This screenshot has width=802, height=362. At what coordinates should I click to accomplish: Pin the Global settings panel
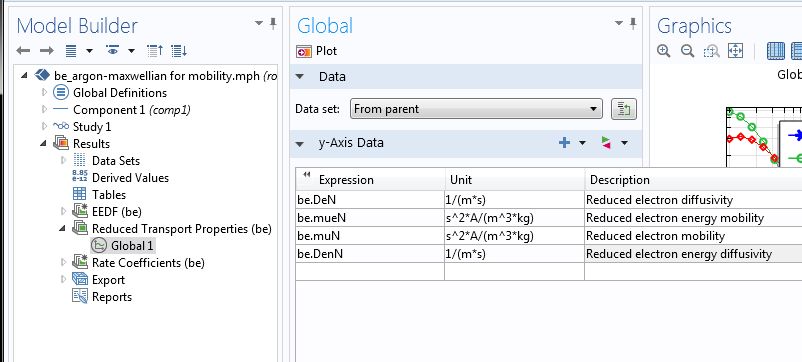point(633,24)
